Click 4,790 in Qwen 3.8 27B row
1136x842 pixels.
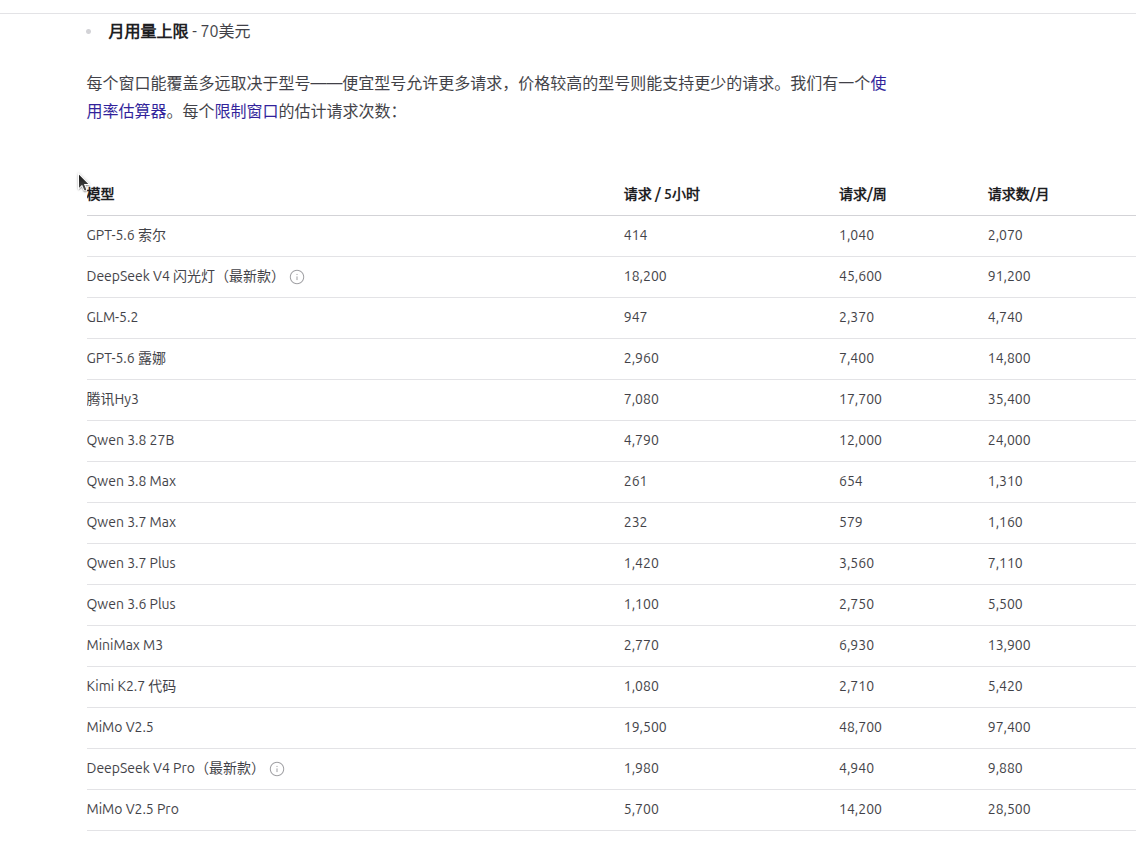(641, 440)
